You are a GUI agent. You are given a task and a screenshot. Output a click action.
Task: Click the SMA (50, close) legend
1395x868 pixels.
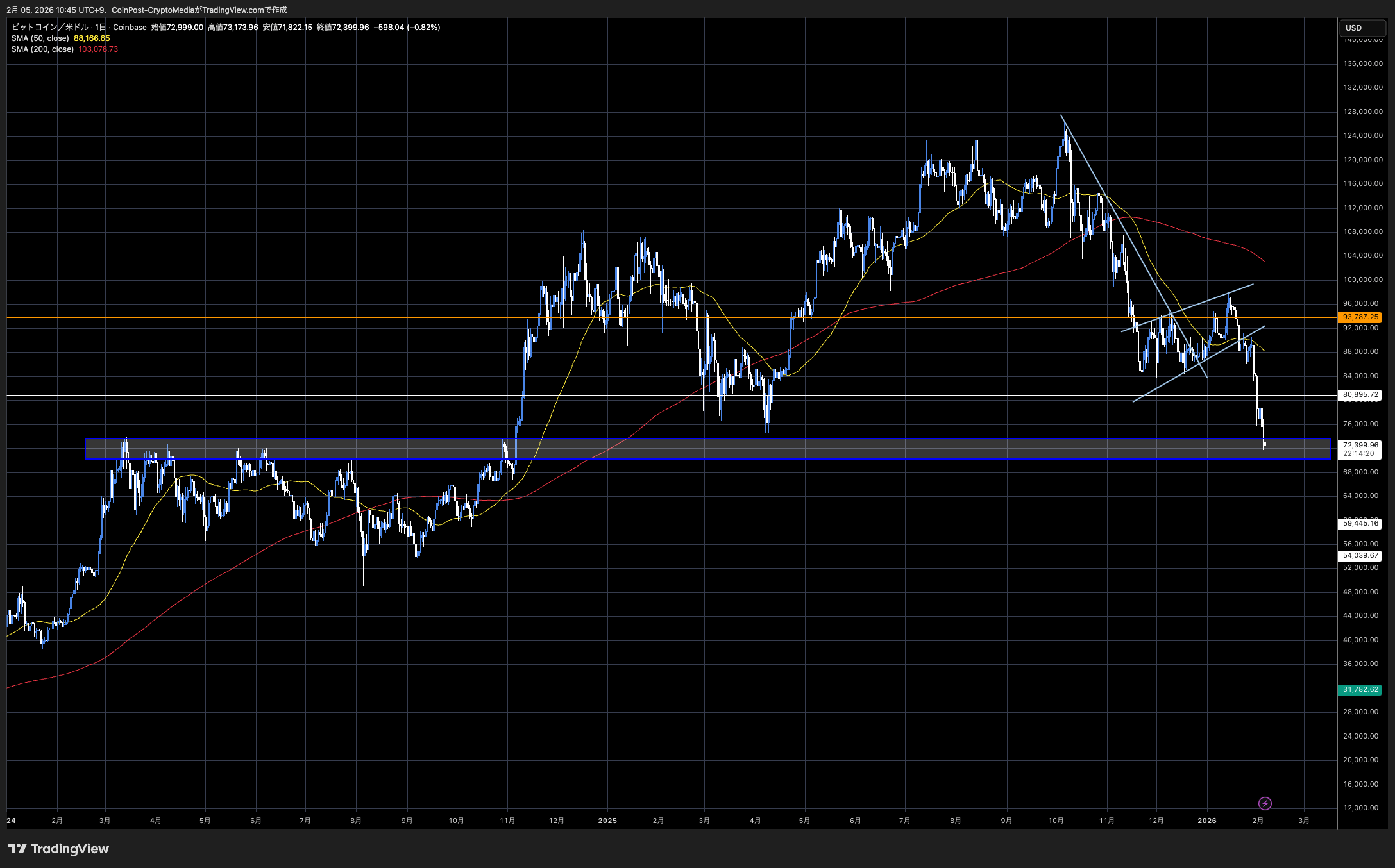click(x=40, y=38)
